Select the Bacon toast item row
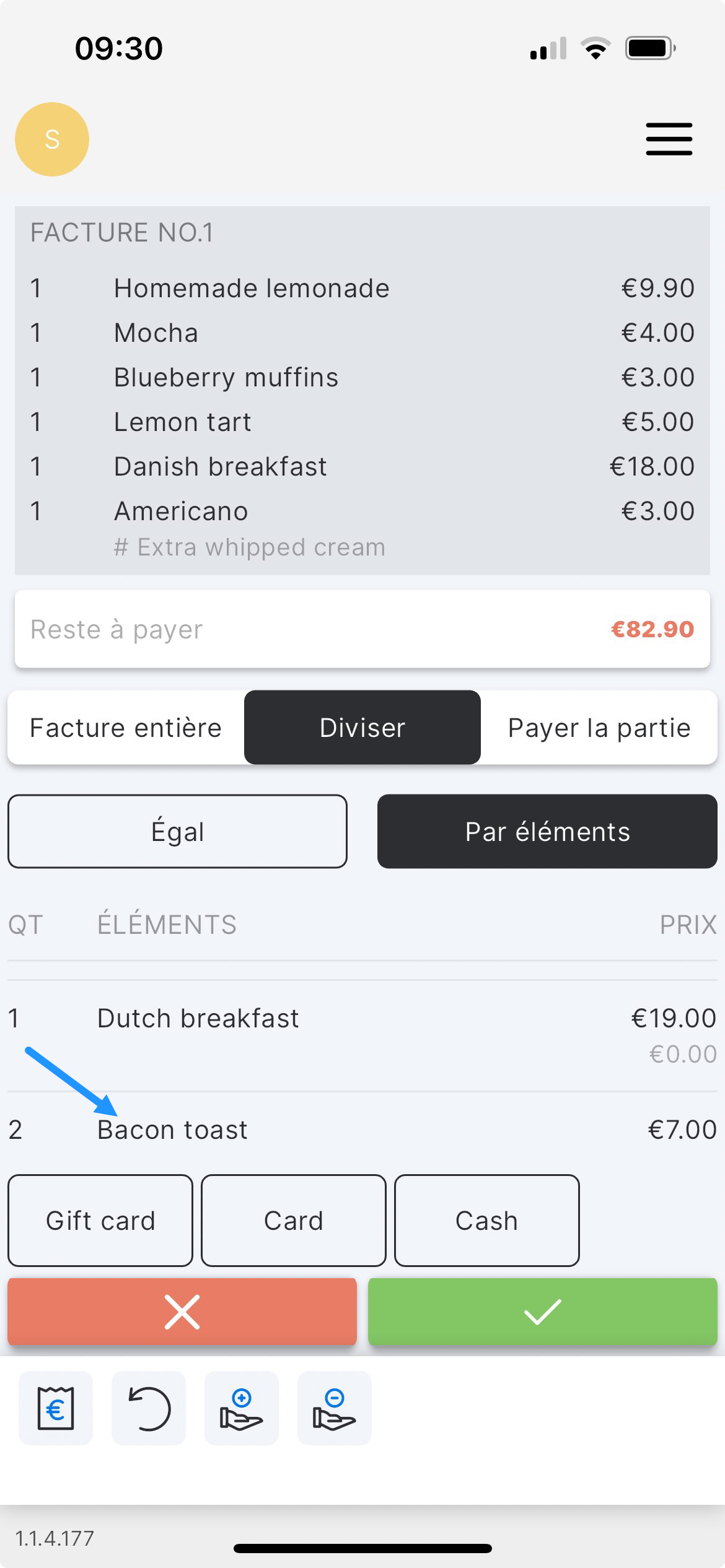Image resolution: width=725 pixels, height=1568 pixels. [362, 1130]
